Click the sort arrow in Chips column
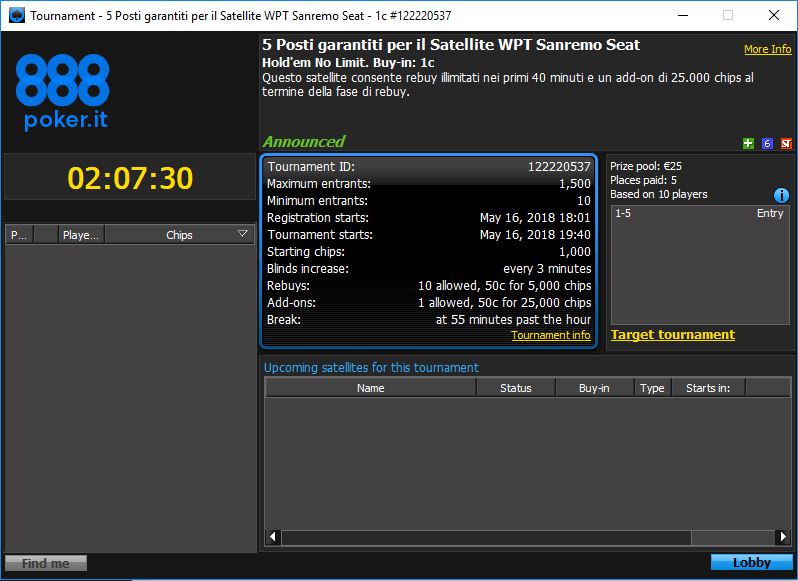This screenshot has height=581, width=798. pyautogui.click(x=243, y=234)
